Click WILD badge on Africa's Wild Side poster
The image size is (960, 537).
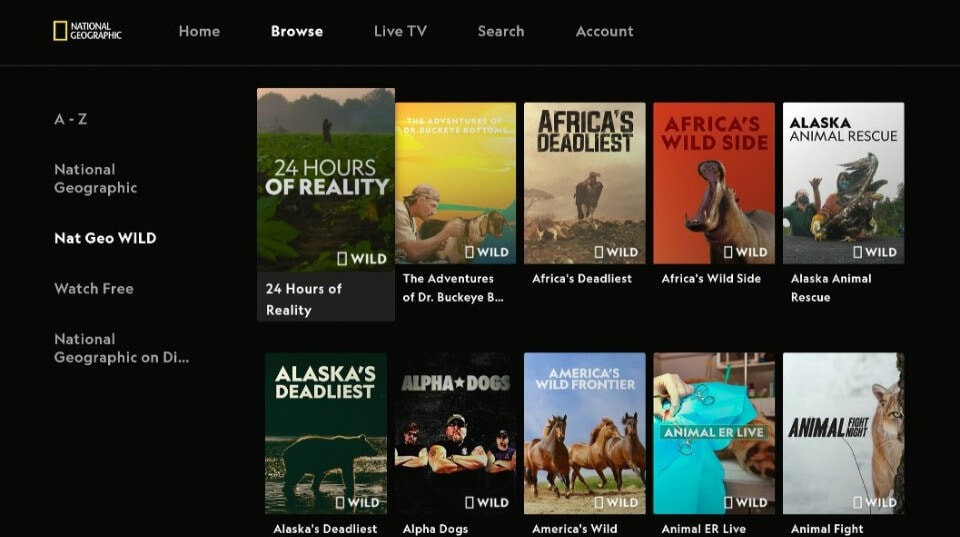(x=746, y=252)
